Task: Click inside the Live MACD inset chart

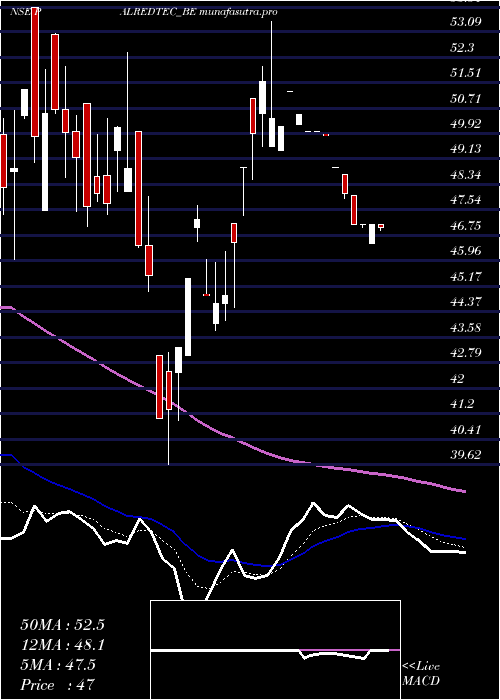Action: click(275, 650)
